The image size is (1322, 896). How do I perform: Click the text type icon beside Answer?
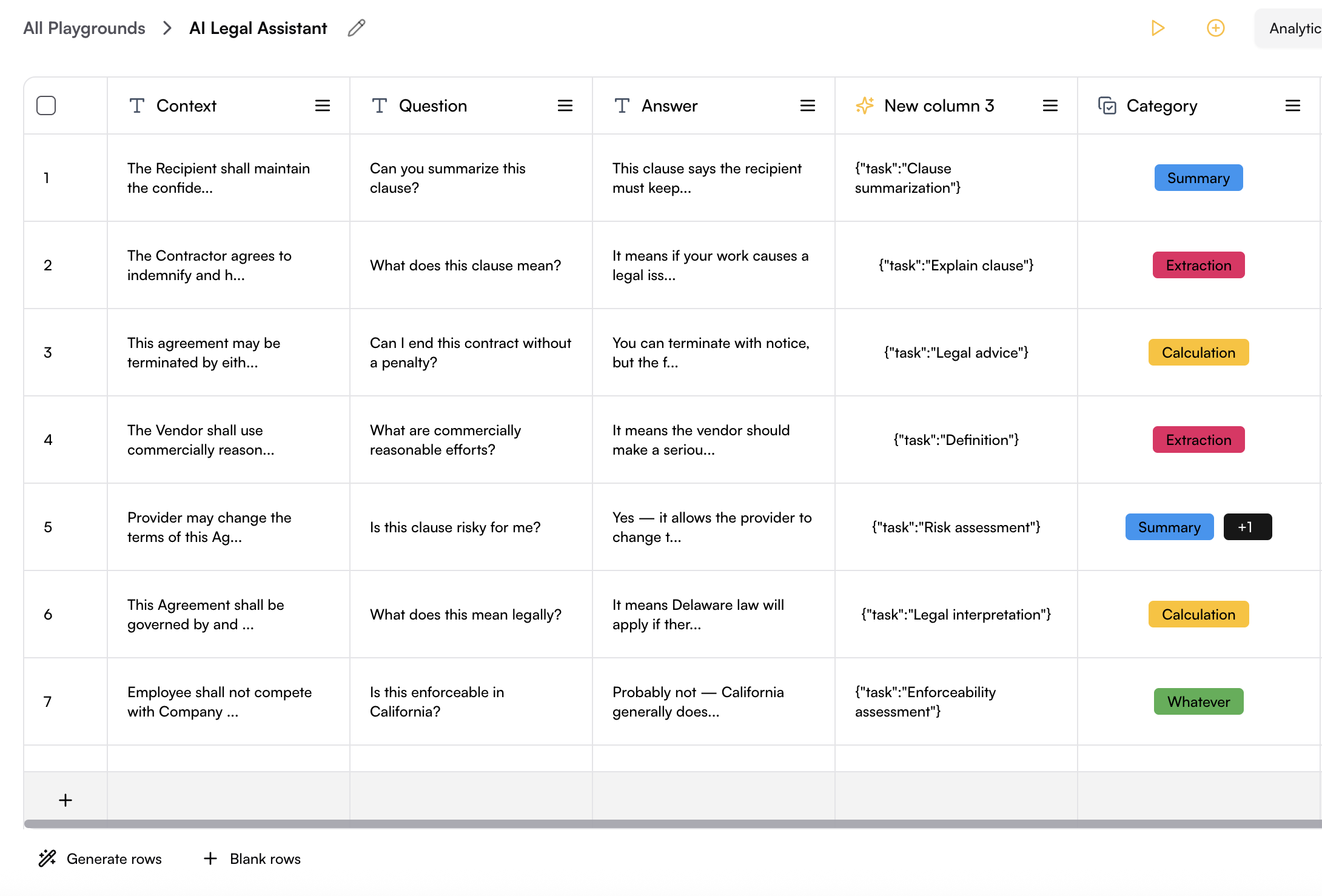(622, 105)
